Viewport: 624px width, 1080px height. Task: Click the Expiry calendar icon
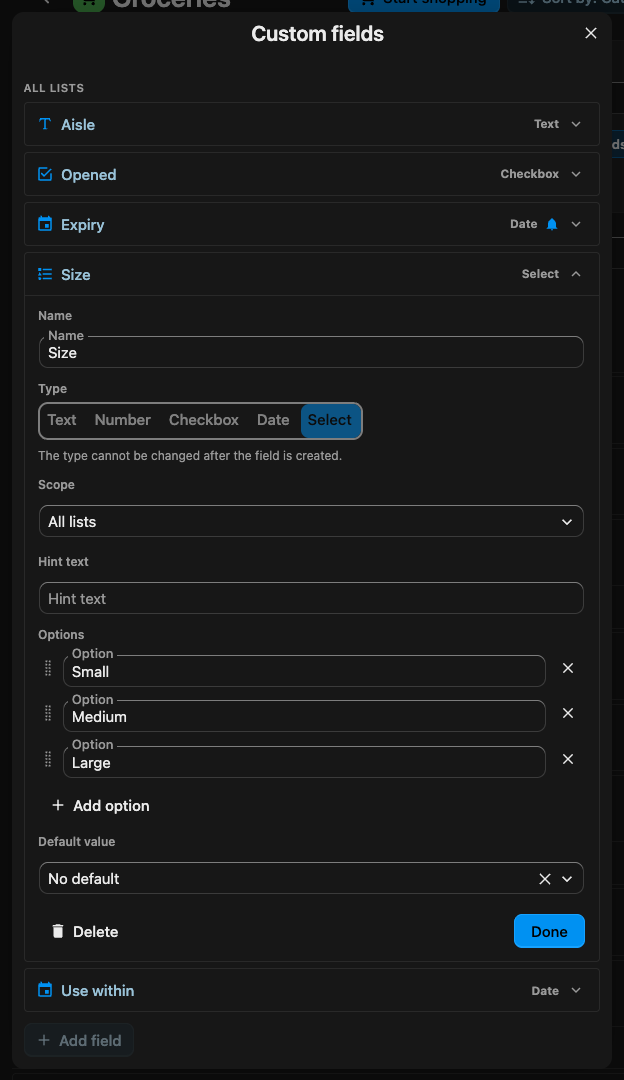coord(45,225)
